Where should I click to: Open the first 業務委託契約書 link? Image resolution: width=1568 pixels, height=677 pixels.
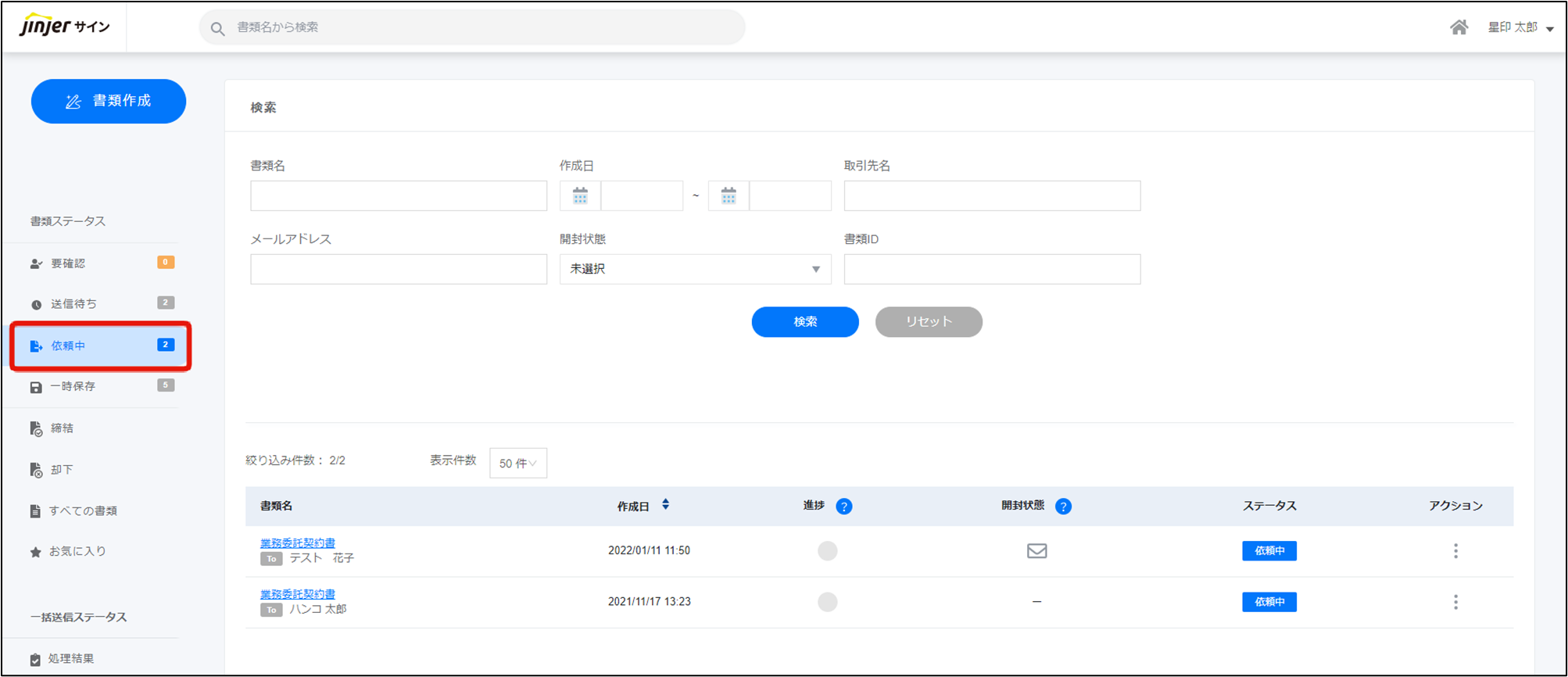click(297, 543)
